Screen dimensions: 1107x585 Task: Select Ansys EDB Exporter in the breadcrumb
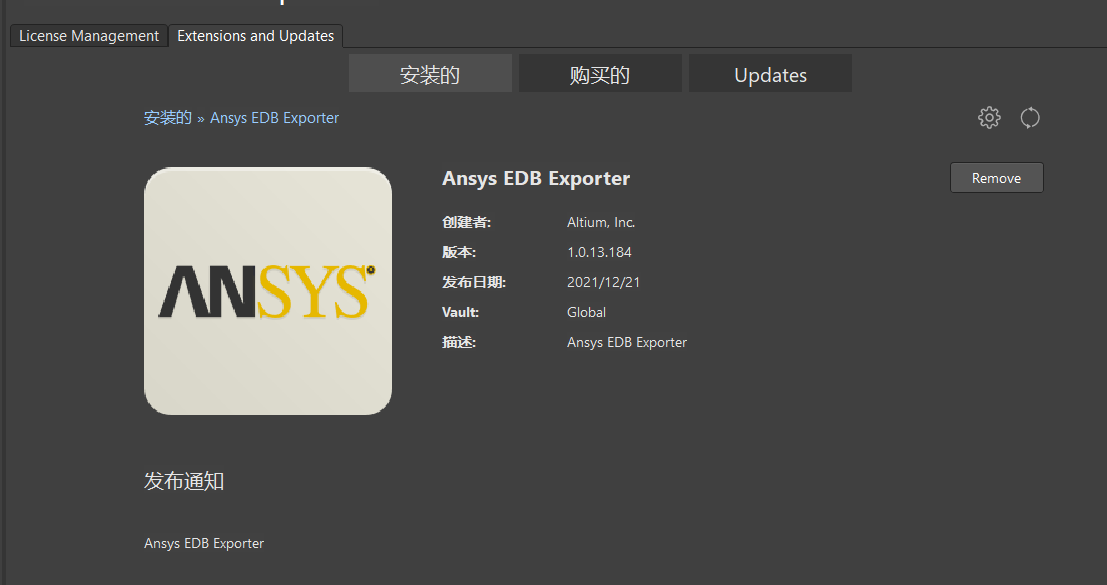274,117
